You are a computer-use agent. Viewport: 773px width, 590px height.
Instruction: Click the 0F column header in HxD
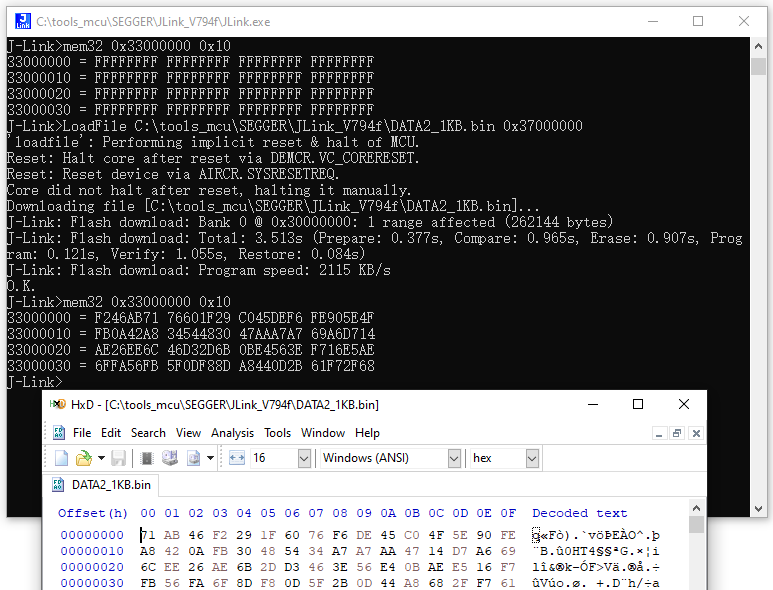[x=508, y=513]
